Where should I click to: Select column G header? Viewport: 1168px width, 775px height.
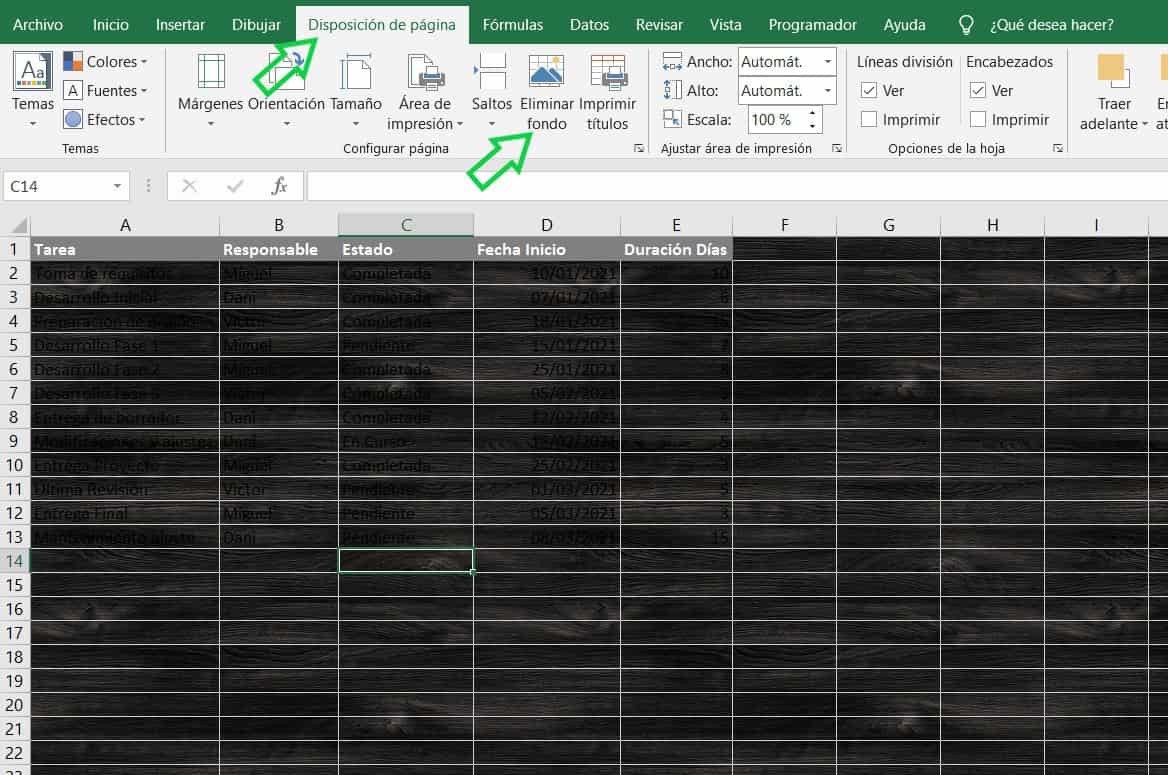[889, 224]
